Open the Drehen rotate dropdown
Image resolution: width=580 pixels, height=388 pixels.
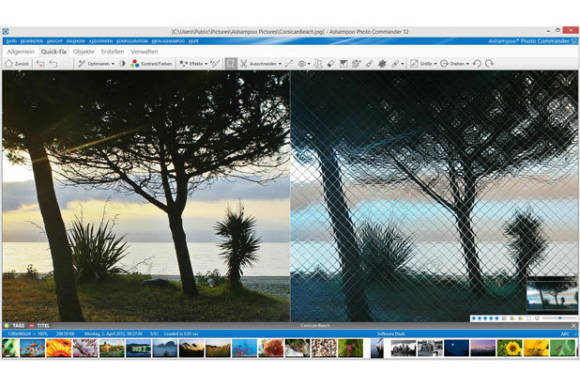click(x=455, y=64)
